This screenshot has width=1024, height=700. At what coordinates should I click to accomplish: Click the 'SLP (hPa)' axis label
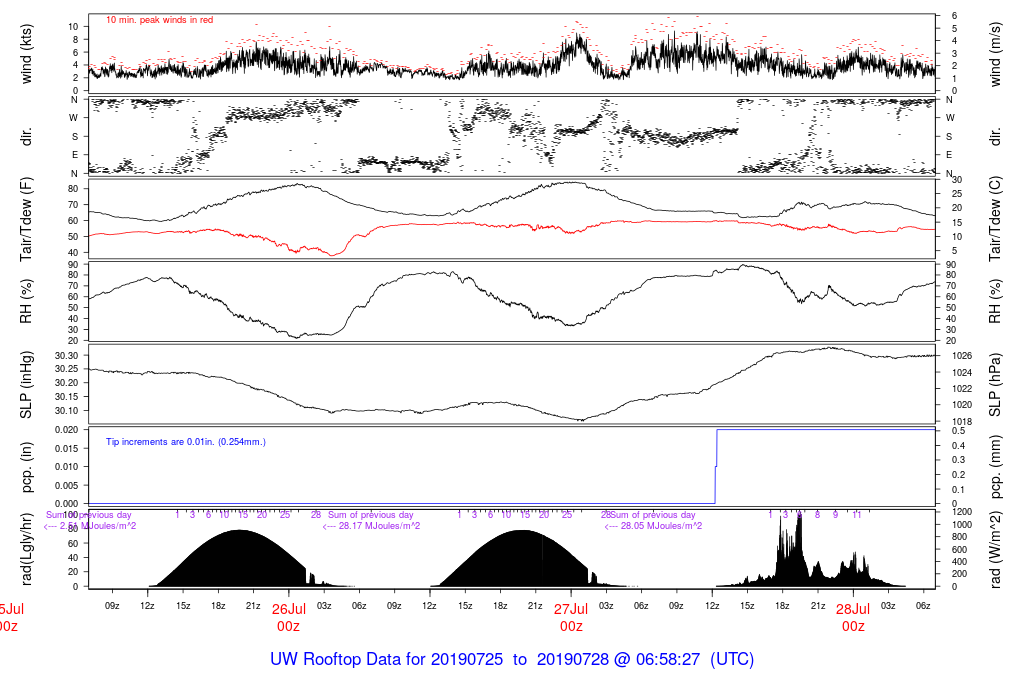coord(995,385)
